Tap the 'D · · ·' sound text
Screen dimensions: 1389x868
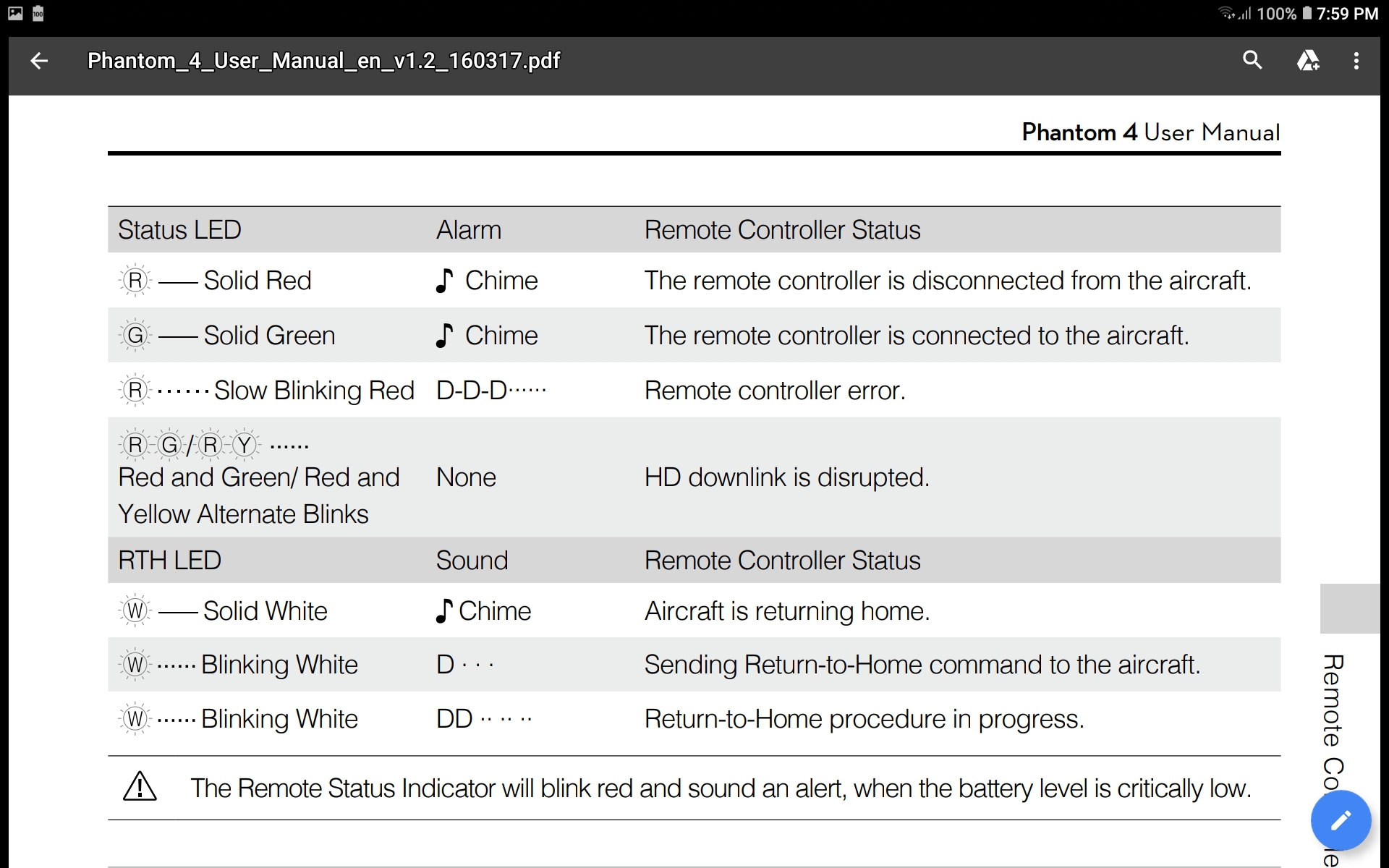[x=465, y=665]
